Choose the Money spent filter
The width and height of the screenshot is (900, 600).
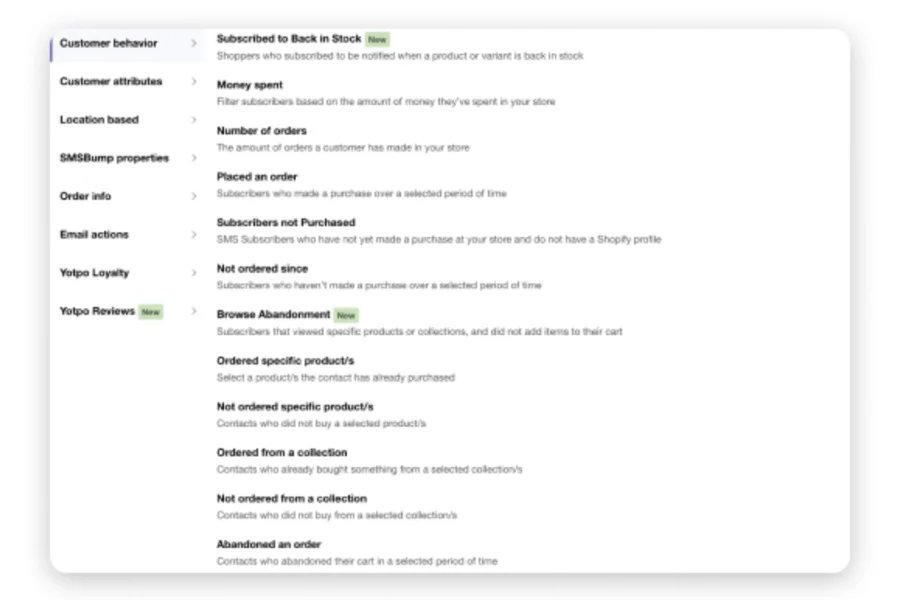tap(250, 85)
